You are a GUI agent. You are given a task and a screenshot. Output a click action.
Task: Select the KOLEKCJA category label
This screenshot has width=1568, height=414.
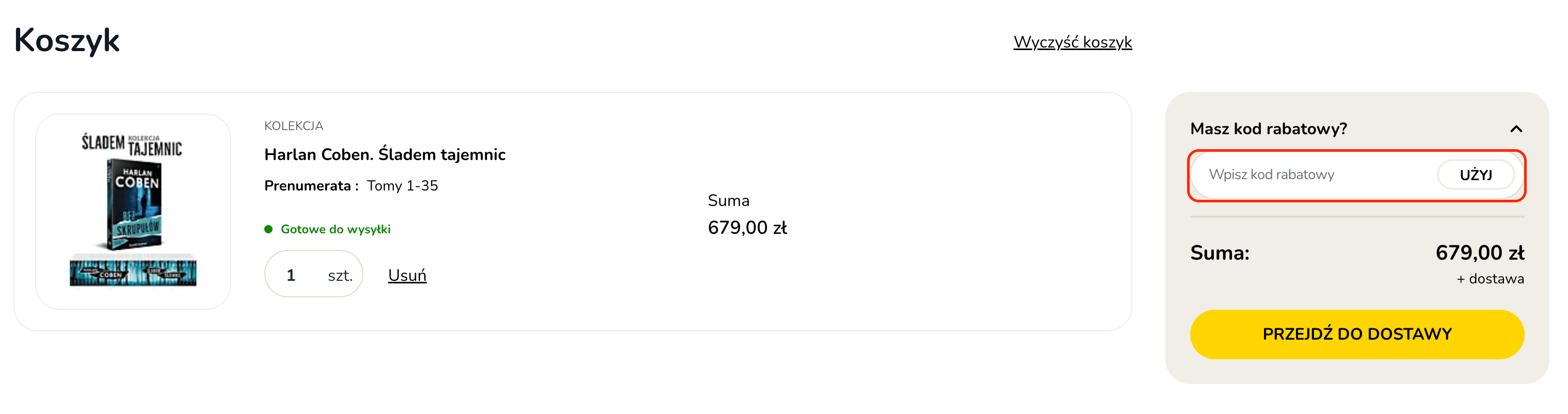pos(293,126)
